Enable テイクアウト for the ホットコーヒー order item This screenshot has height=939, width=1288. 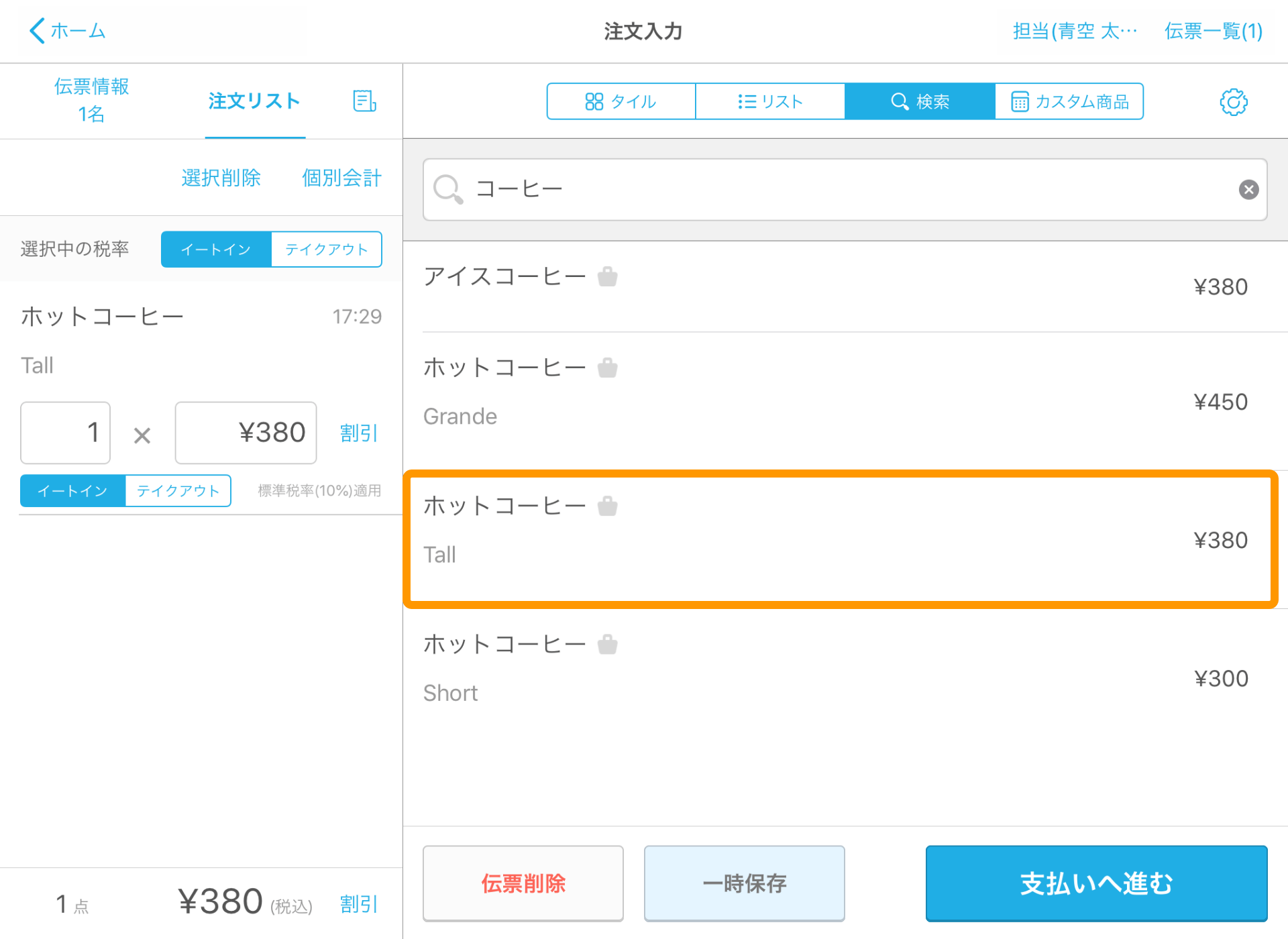pyautogui.click(x=178, y=490)
